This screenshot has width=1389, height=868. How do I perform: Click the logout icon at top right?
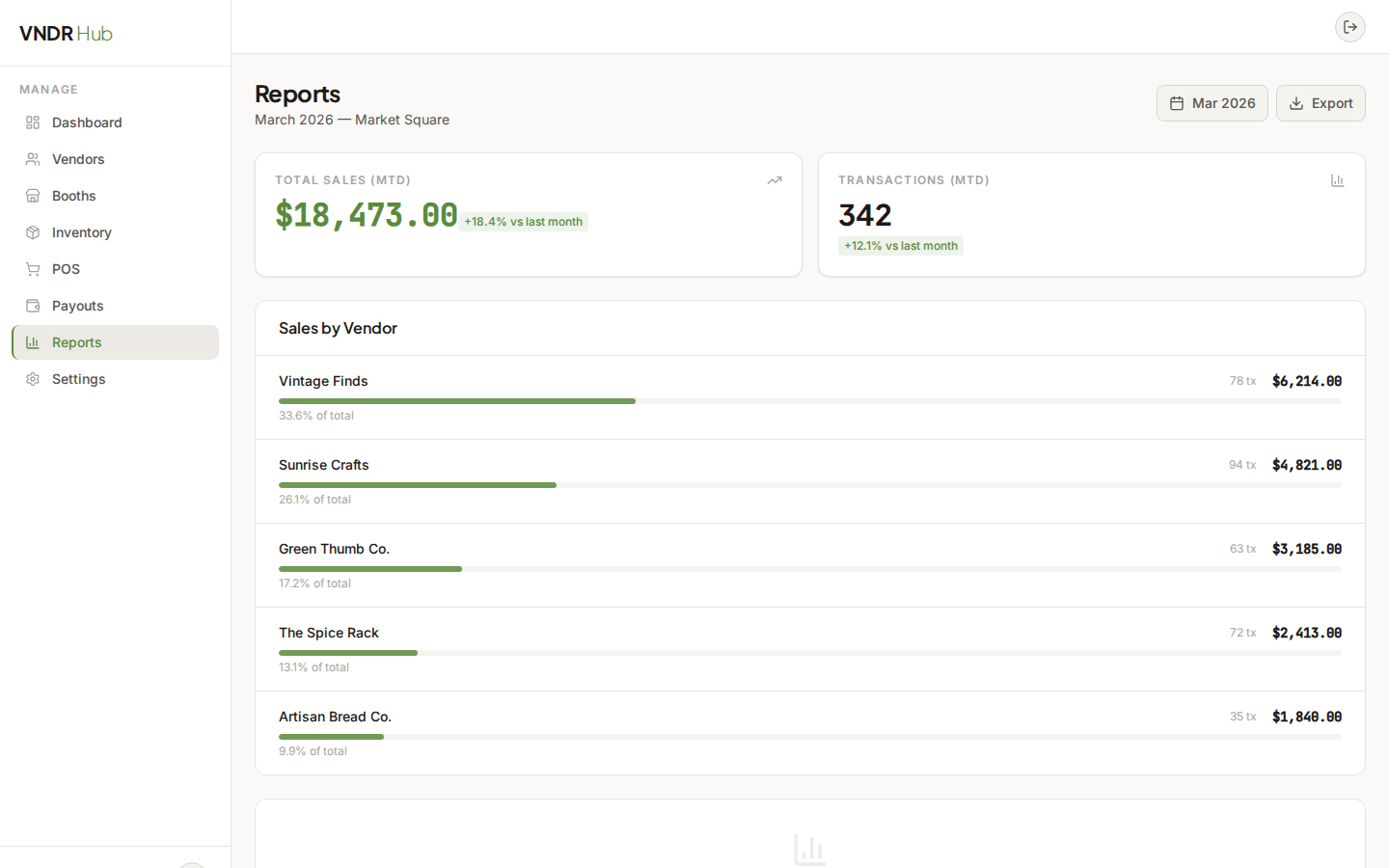1349,27
